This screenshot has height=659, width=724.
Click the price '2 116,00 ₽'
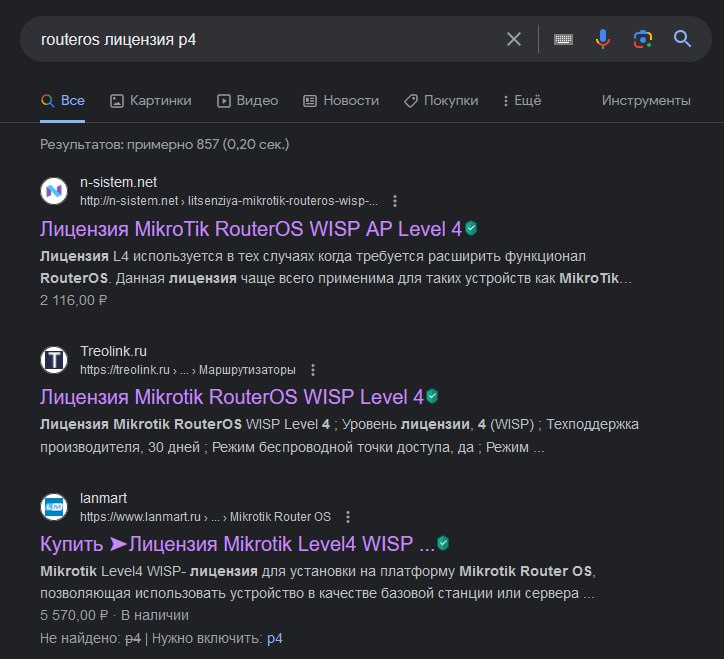point(74,301)
